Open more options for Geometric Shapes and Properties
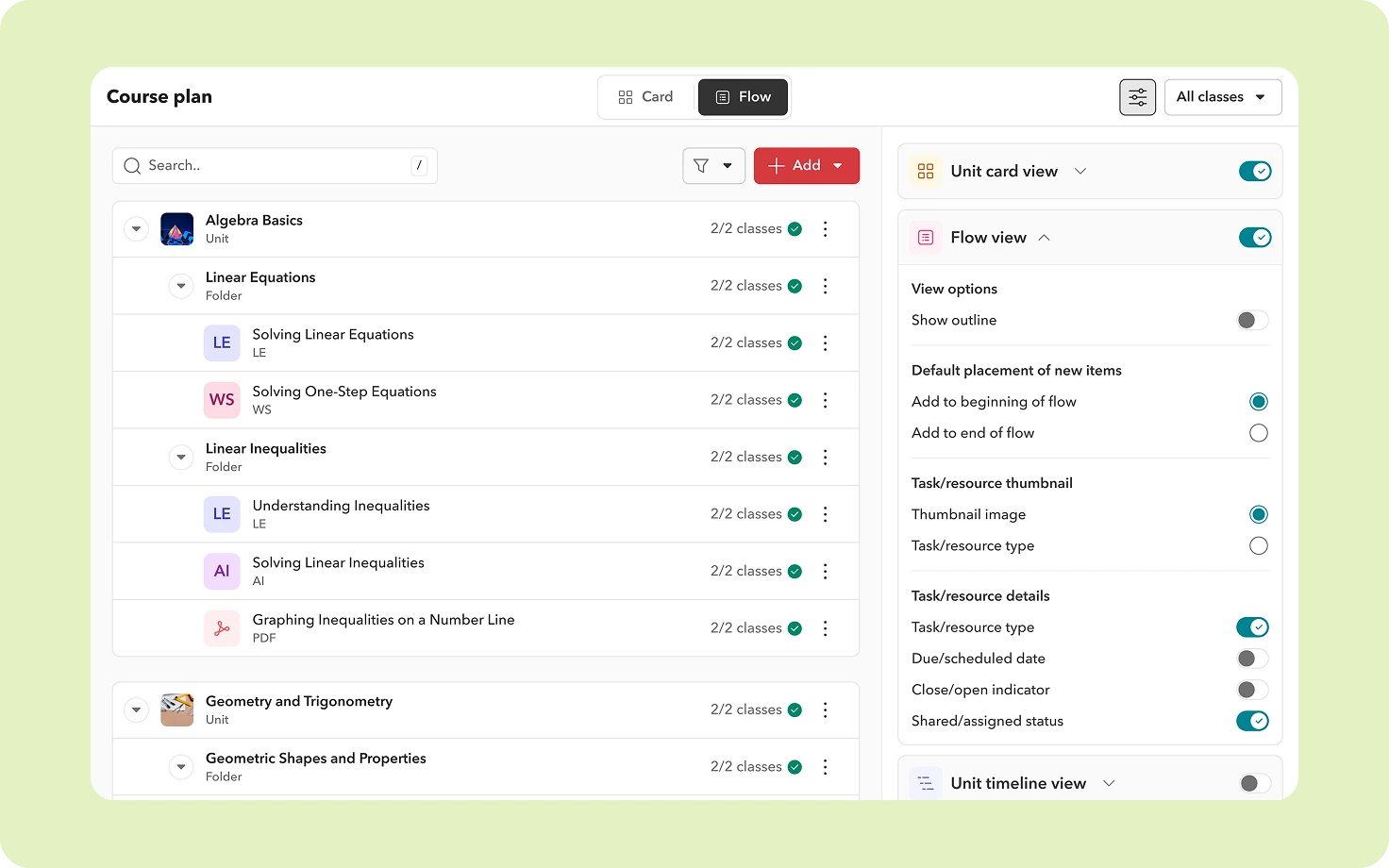 [x=825, y=767]
